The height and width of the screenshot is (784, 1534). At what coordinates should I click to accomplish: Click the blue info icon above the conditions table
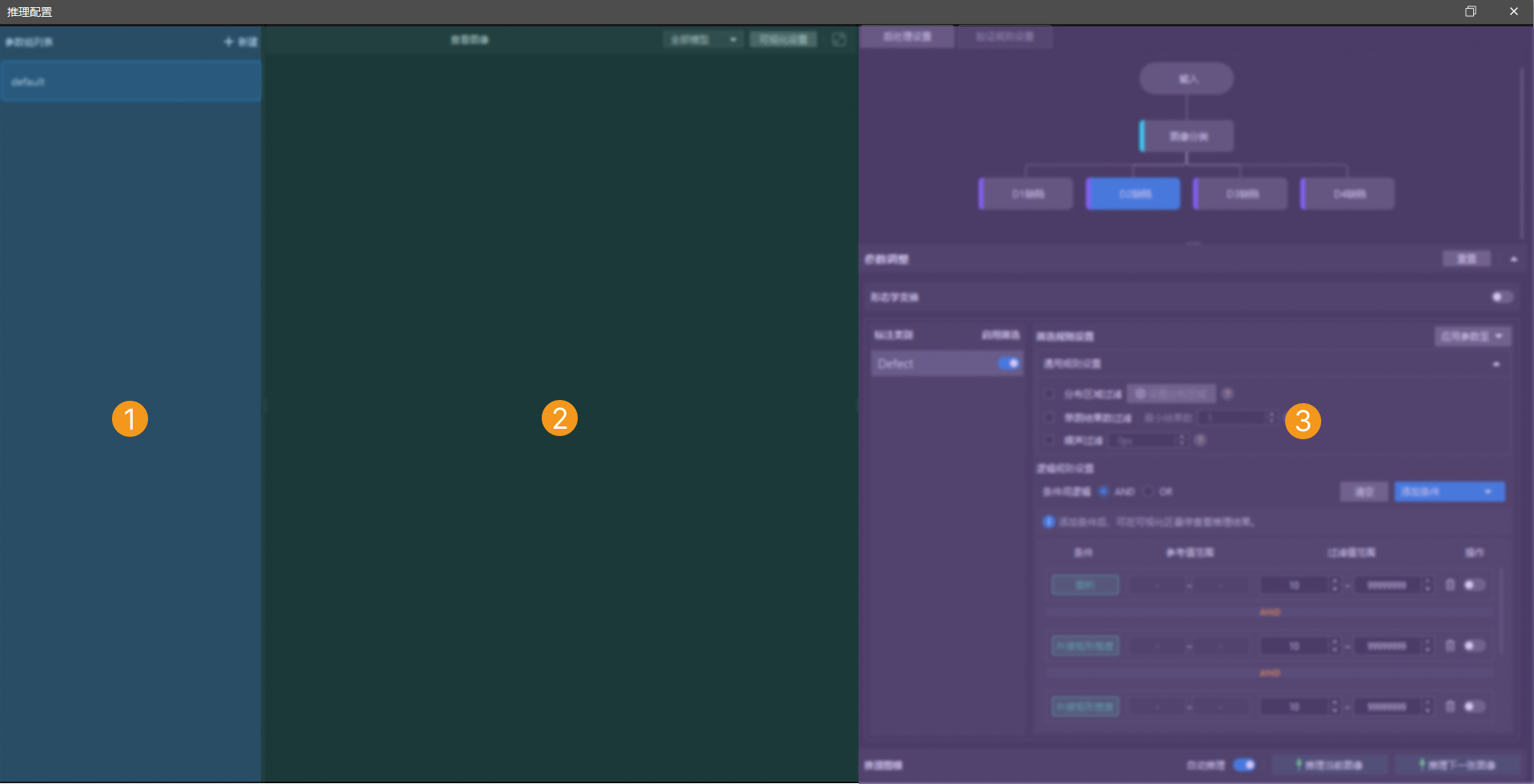(1049, 522)
